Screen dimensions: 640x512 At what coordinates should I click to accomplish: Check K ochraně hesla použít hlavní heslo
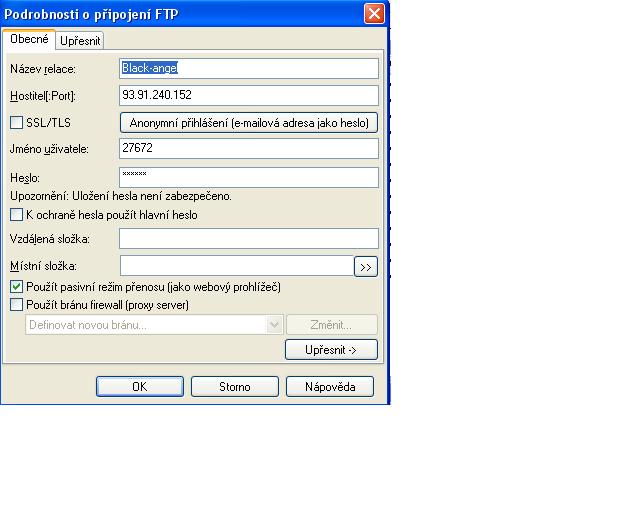click(16, 215)
